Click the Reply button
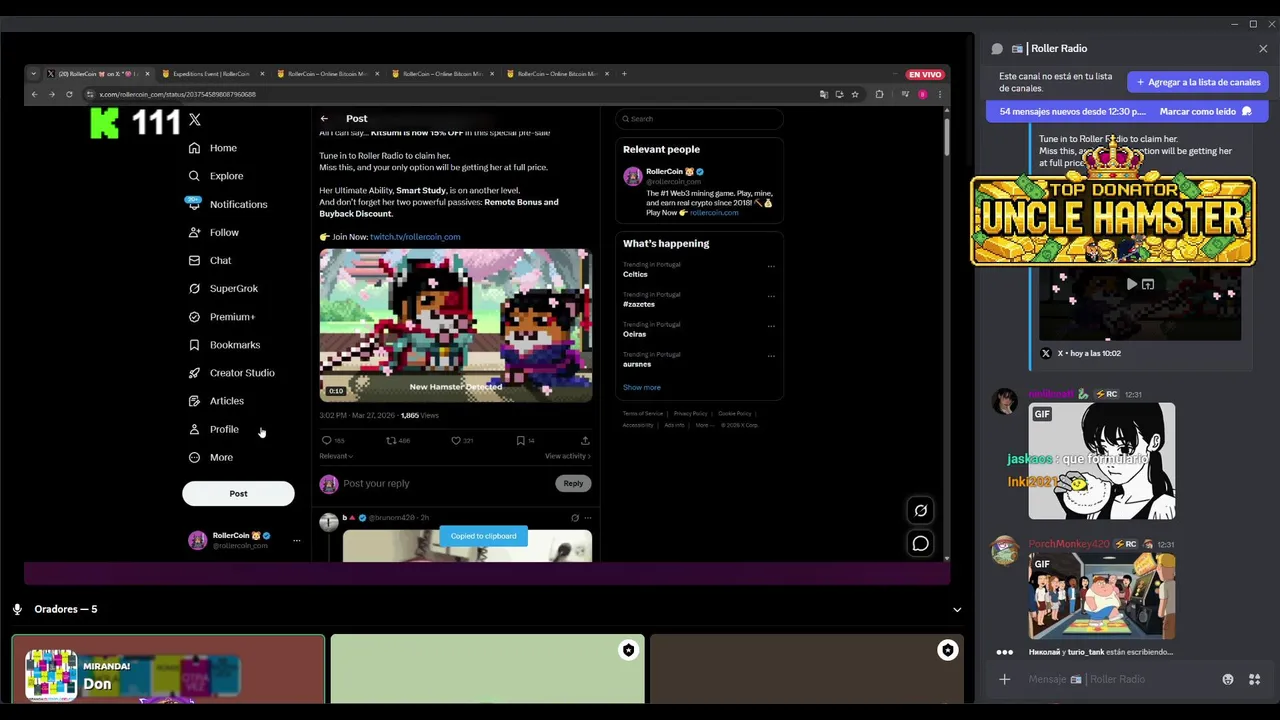Screen dimensions: 1280x720 573,483
